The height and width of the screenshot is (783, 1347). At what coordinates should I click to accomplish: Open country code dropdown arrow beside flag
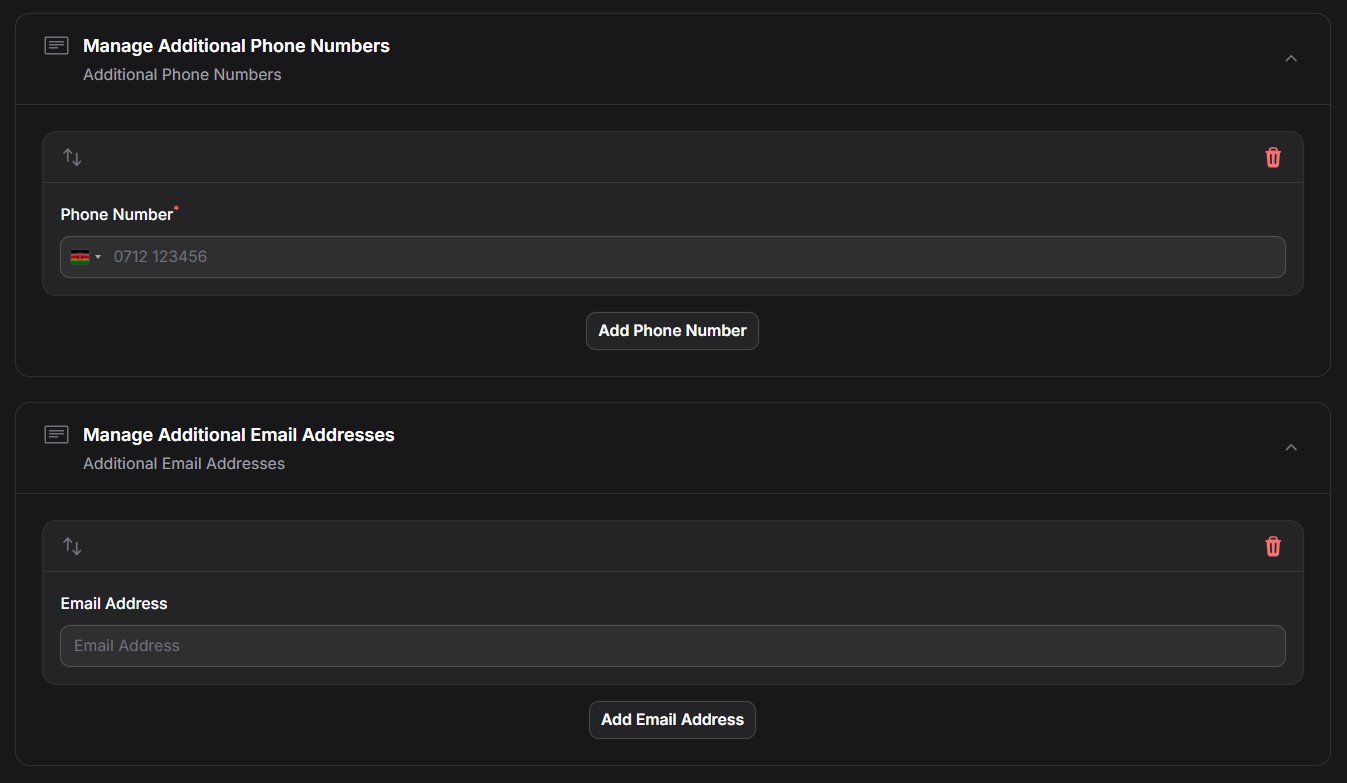(98, 257)
